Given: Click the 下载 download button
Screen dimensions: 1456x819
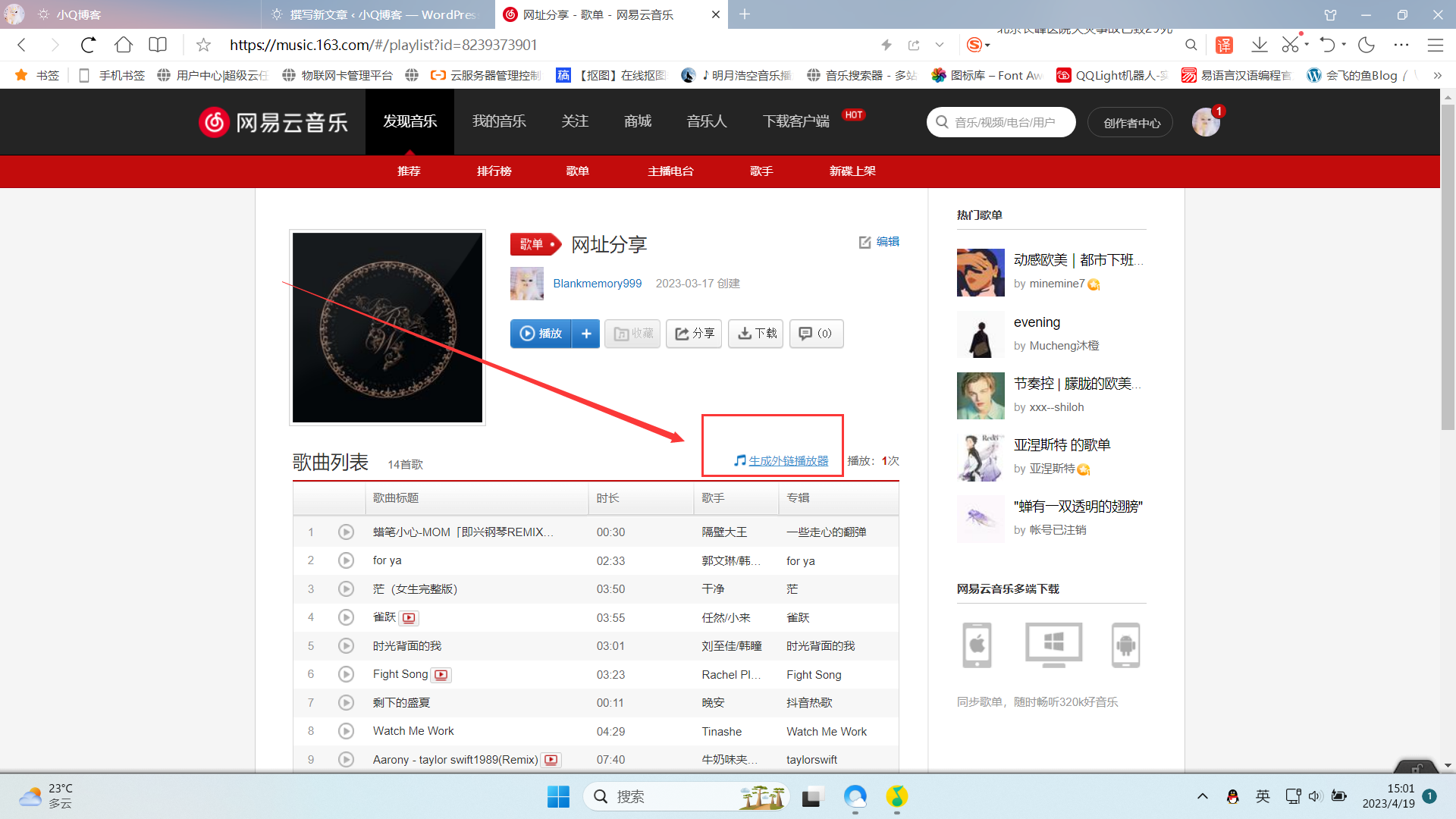Looking at the screenshot, I should coord(756,334).
